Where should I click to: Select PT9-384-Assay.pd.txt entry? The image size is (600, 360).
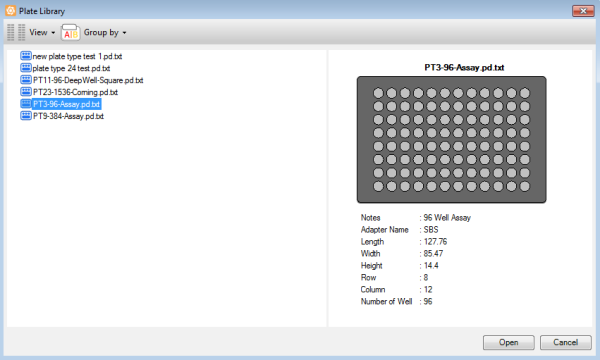[68, 116]
